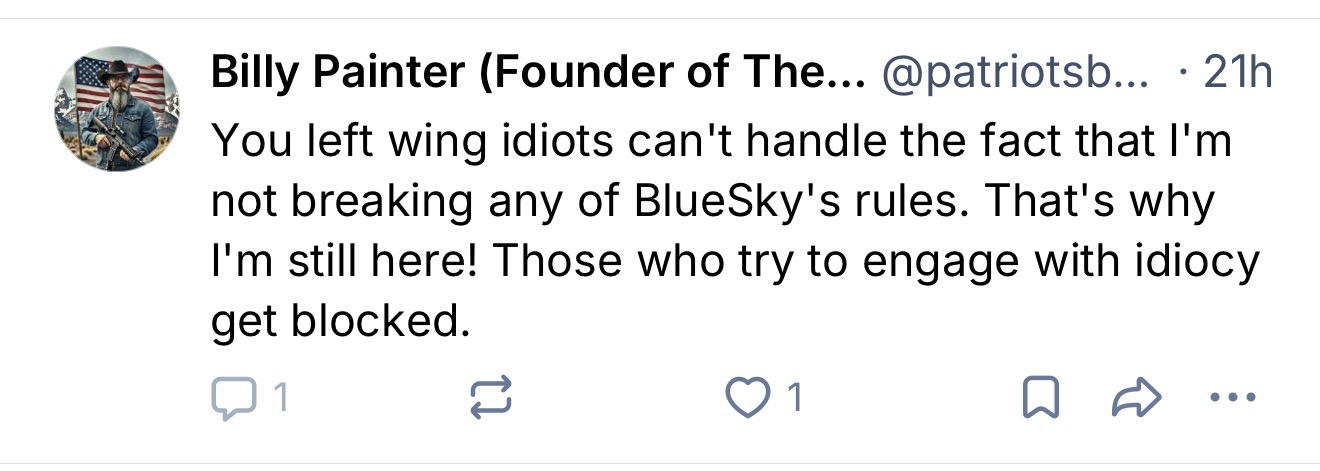Click the reply count number

click(x=281, y=400)
